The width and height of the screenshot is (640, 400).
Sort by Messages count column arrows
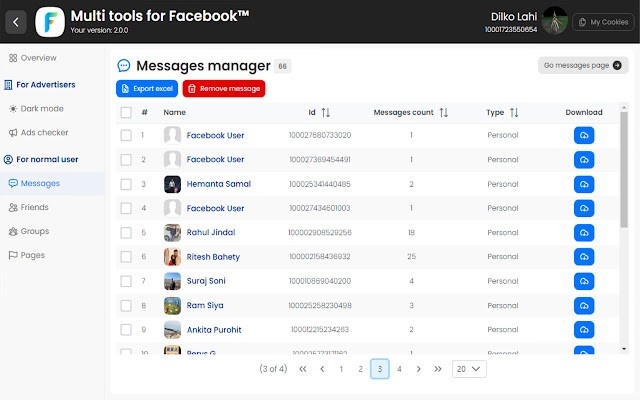[444, 112]
